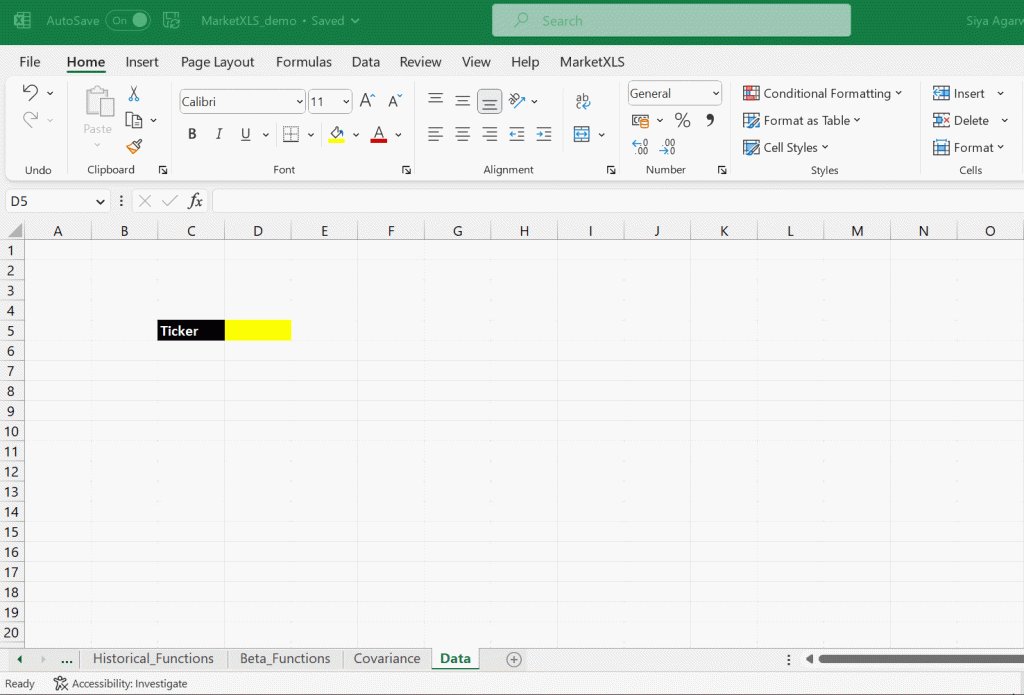Screen dimensions: 1024x695
Task: Click the Format as Table button
Action: [x=802, y=120]
